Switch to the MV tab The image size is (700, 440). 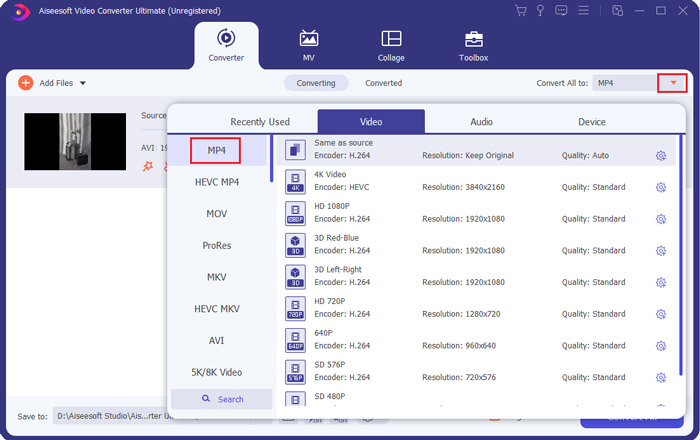pos(308,45)
